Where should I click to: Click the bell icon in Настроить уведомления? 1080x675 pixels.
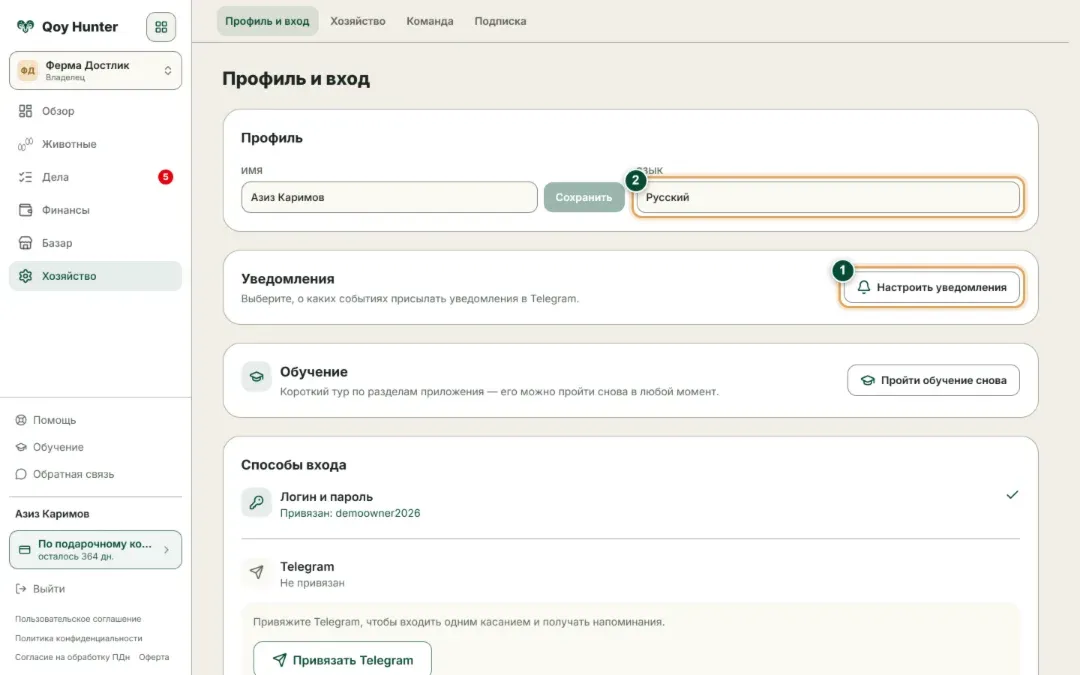pyautogui.click(x=864, y=287)
